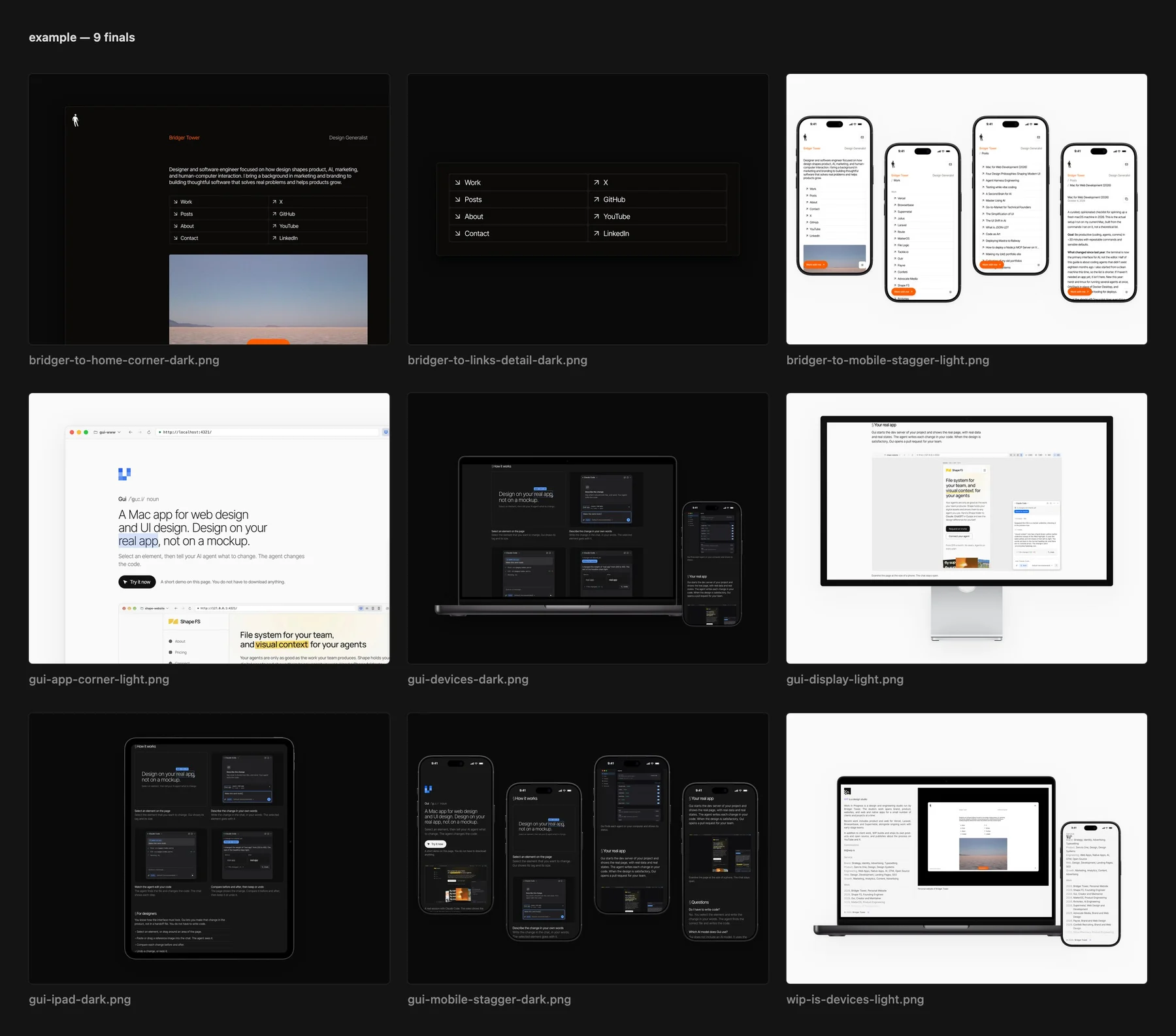Click the gui-app-corner-light.png file name
1176x1036 pixels.
99,679
